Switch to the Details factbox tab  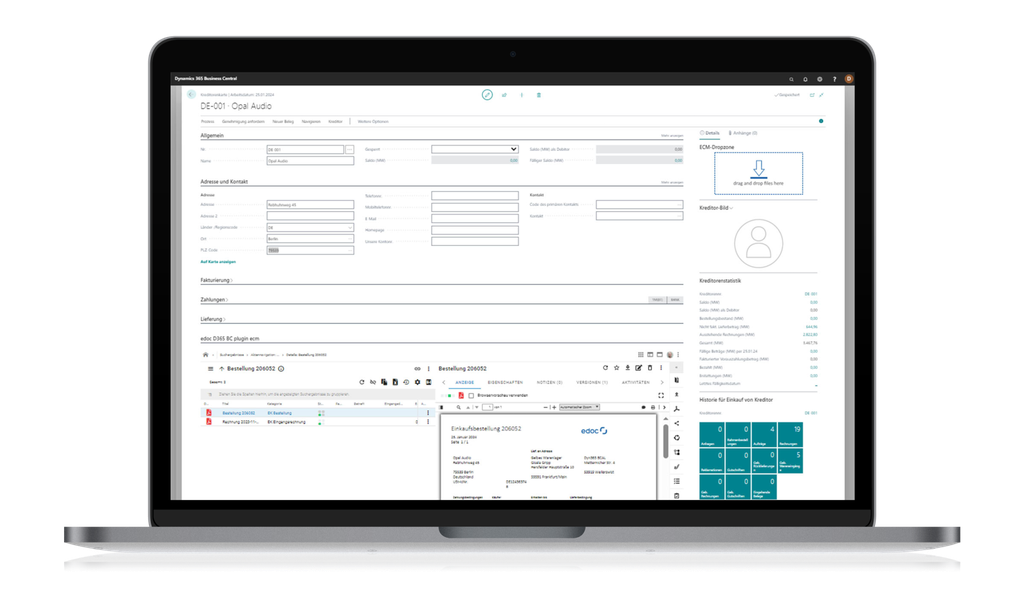[x=710, y=133]
